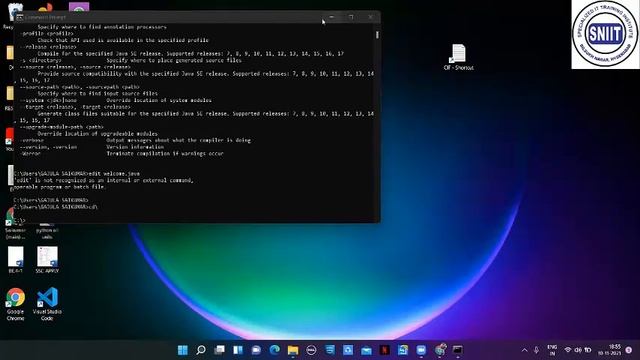This screenshot has width=640, height=360.
Task: Show hidden system tray icons chevron
Action: click(x=524, y=350)
